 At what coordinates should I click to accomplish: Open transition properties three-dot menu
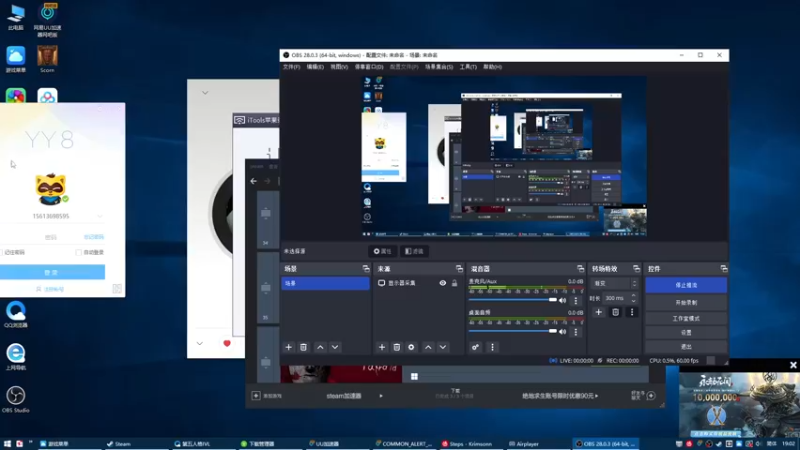(x=632, y=312)
